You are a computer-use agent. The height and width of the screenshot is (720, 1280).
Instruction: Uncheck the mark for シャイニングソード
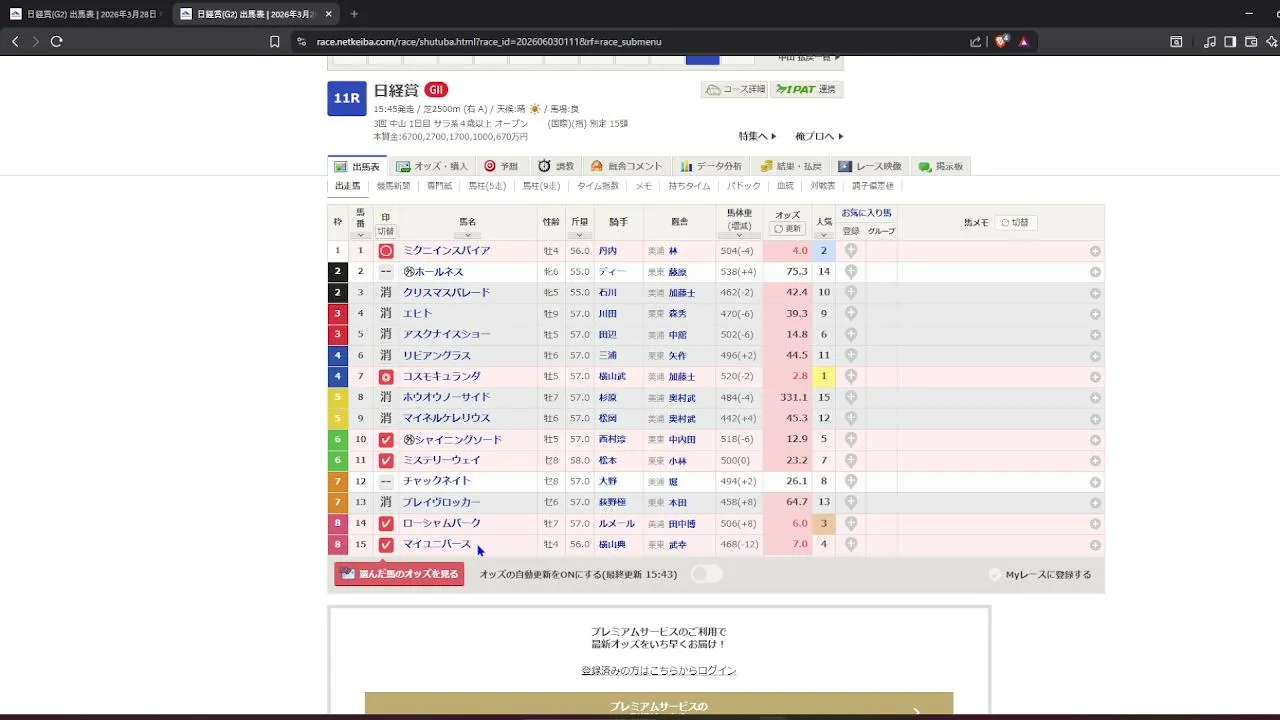386,440
